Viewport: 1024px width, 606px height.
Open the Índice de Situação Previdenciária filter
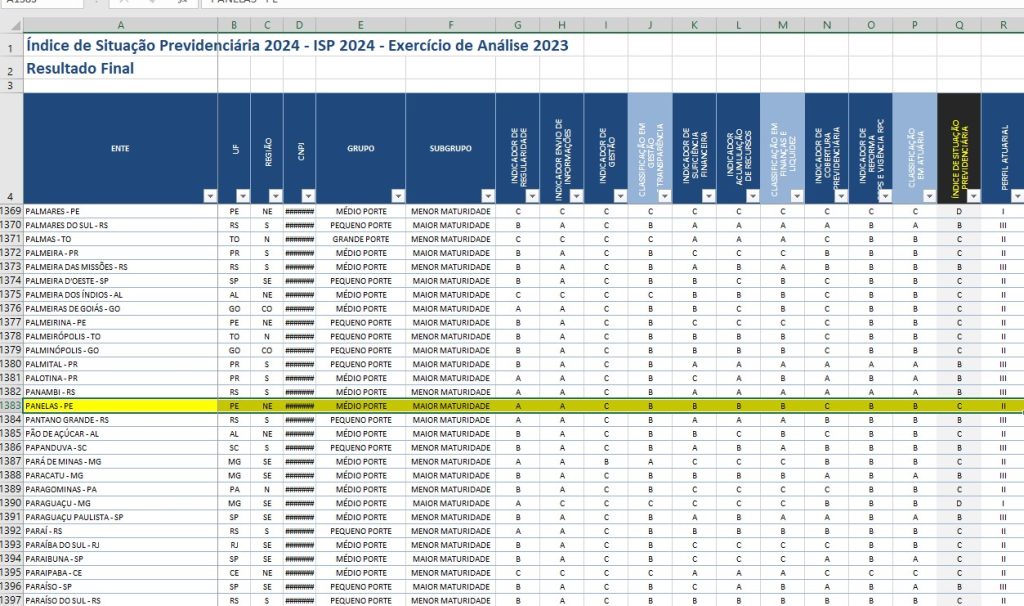pyautogui.click(x=971, y=196)
